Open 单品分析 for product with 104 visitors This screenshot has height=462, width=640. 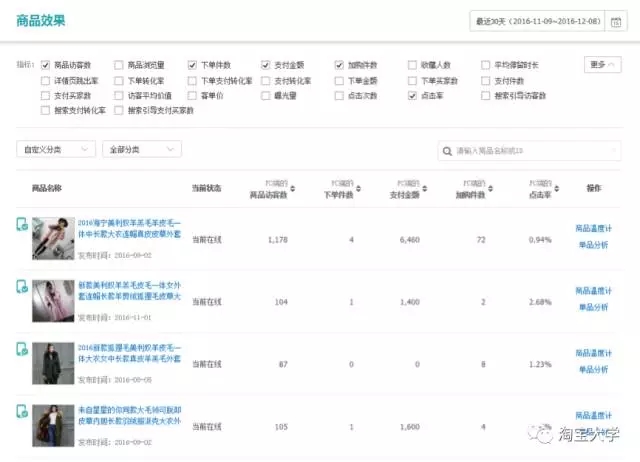coord(593,307)
